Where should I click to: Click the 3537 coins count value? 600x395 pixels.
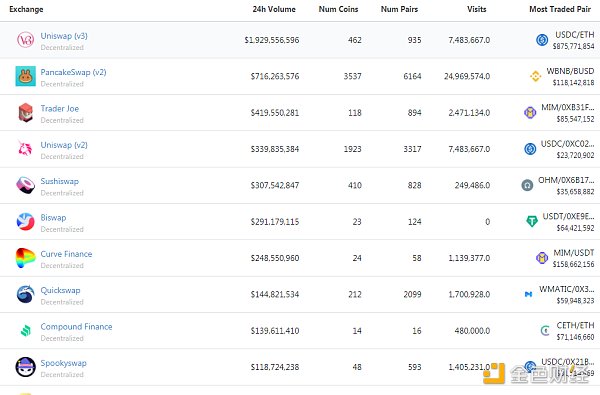352,77
